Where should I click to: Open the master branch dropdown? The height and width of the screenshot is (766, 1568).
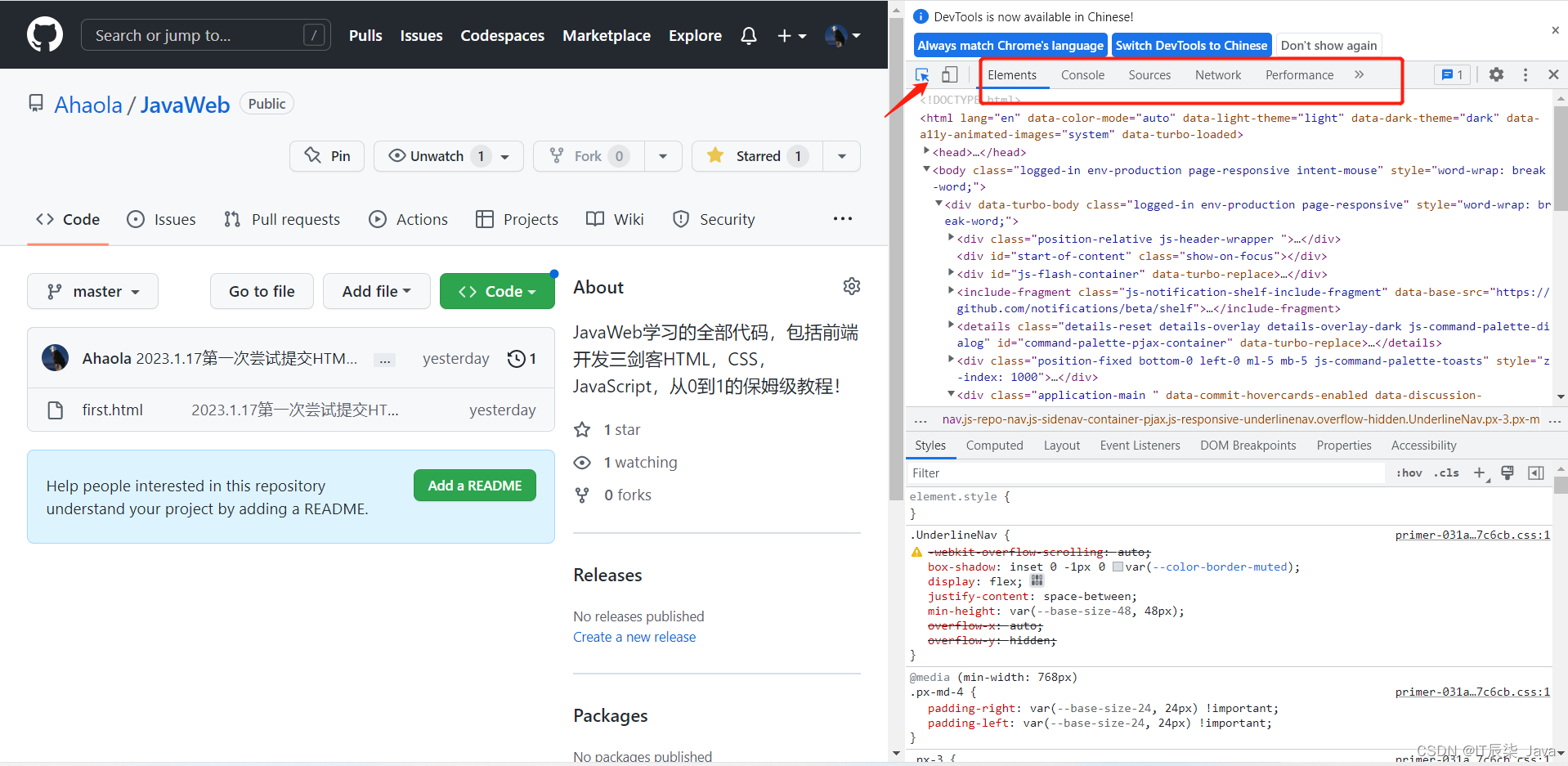click(x=92, y=291)
